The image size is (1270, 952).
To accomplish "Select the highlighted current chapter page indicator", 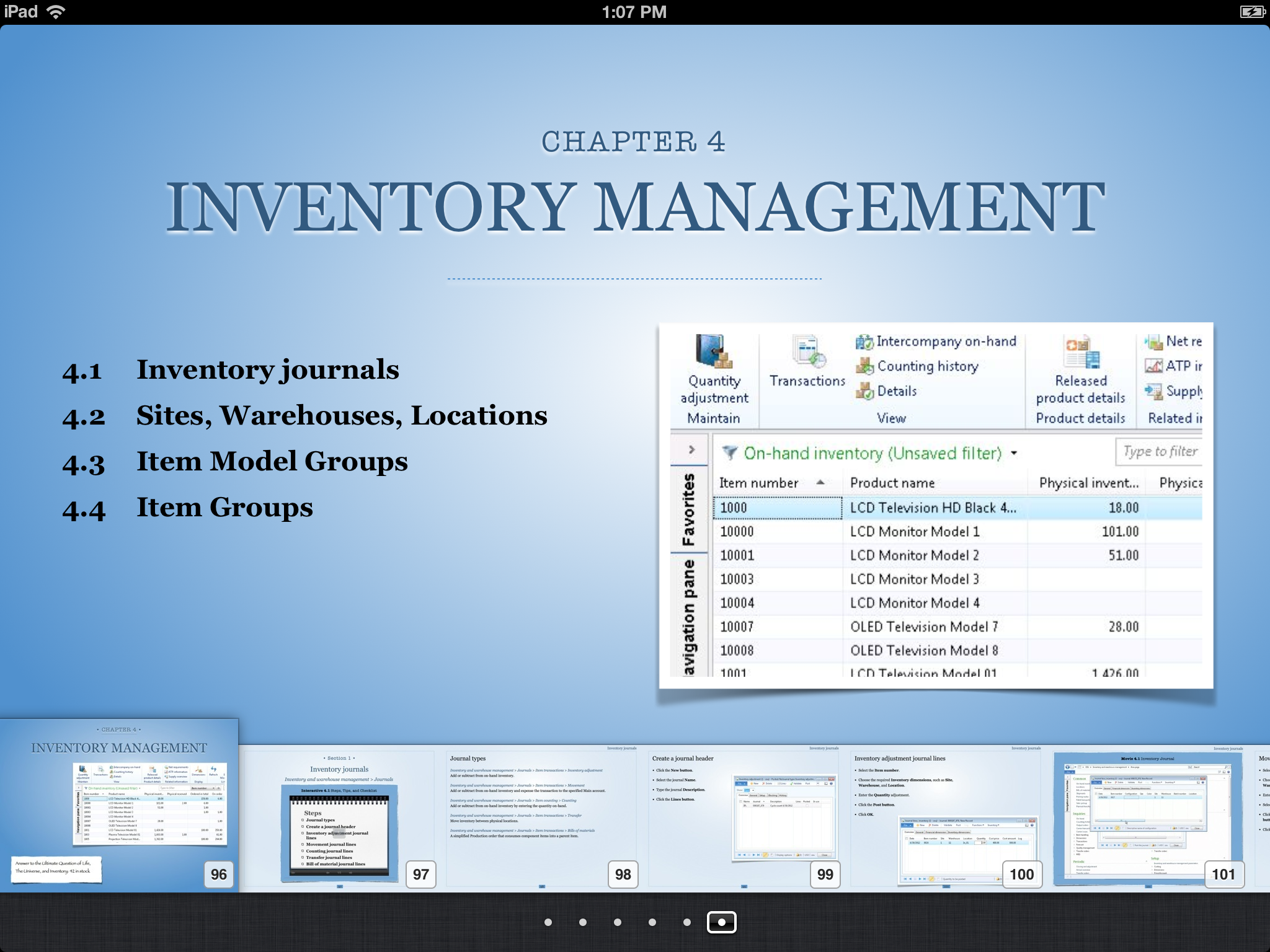I will coord(721,922).
